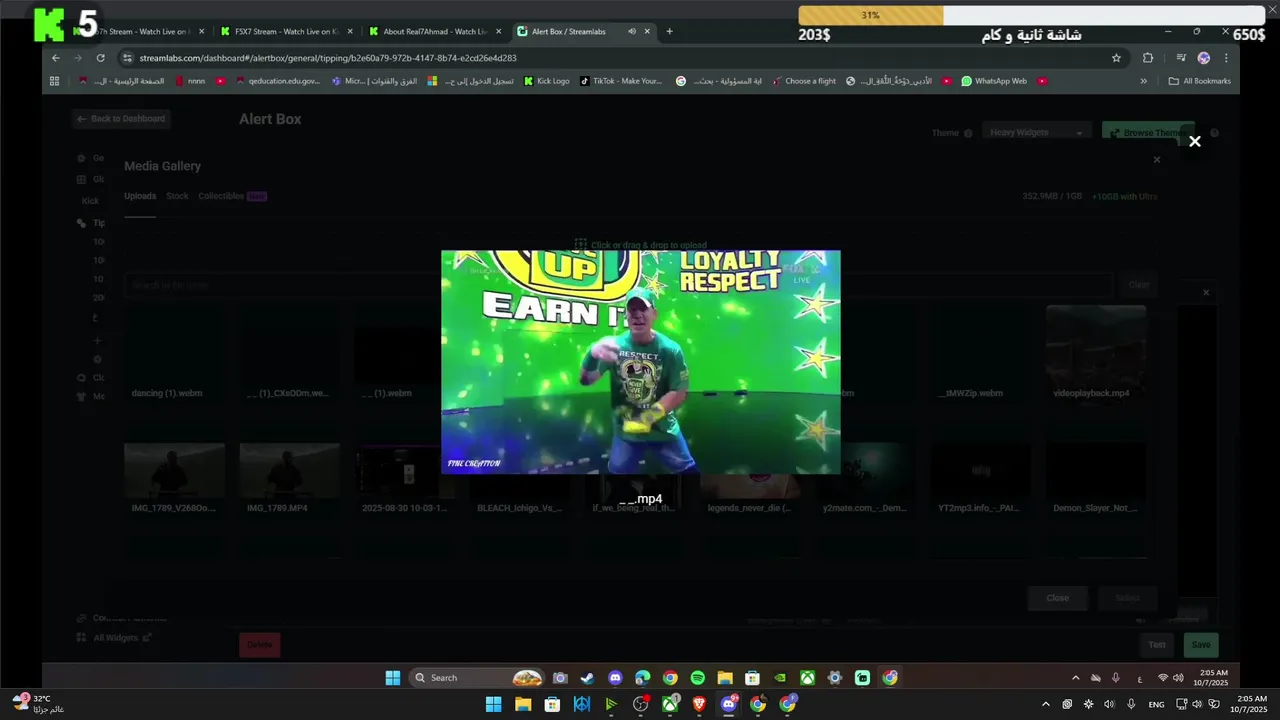The height and width of the screenshot is (720, 1280).
Task: Open the Kick Logo bookmark
Action: pos(547,81)
